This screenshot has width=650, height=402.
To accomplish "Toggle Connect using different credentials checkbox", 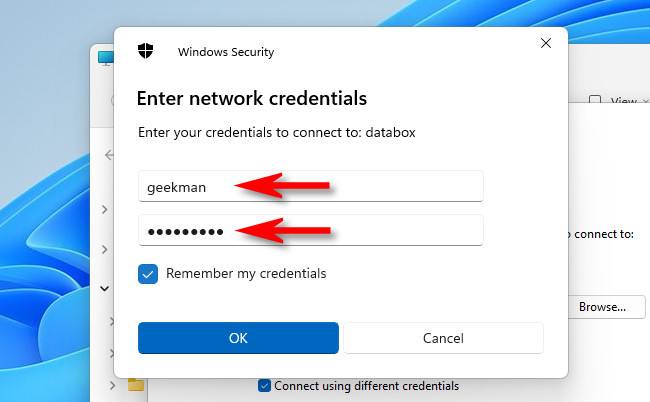I will pyautogui.click(x=264, y=385).
